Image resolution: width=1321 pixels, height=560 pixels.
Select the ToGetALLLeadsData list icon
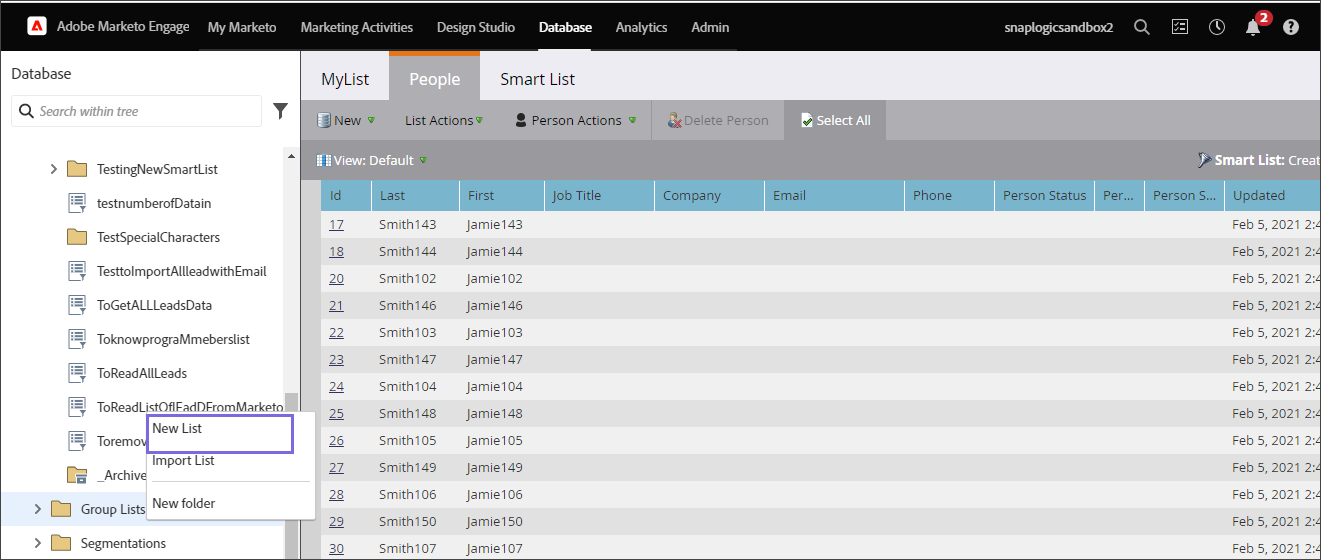pyautogui.click(x=77, y=305)
